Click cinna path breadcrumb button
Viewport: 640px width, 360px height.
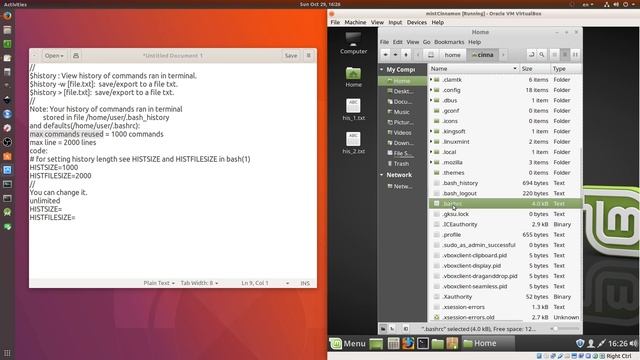(x=482, y=55)
